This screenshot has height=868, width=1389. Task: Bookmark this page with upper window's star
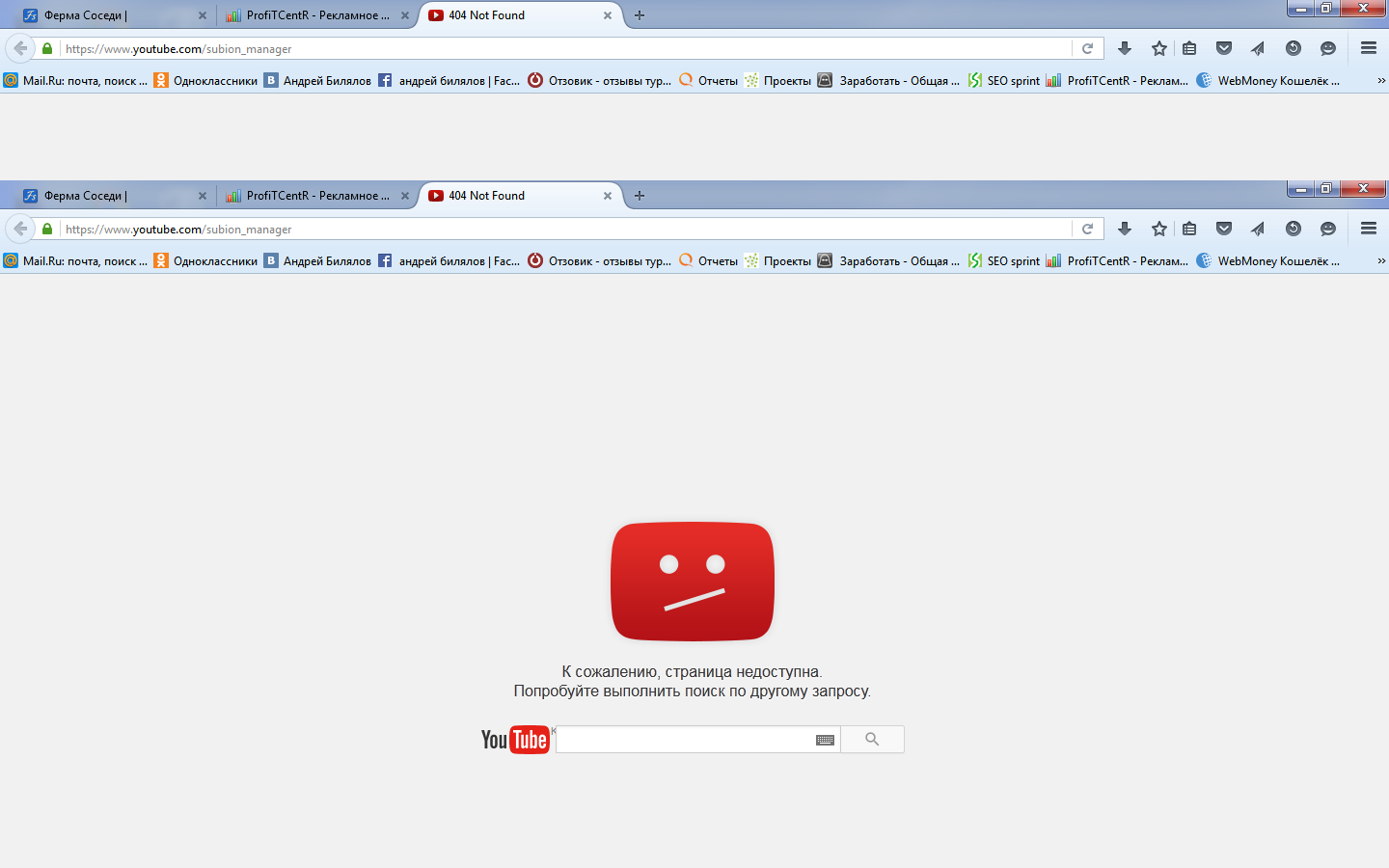tap(1159, 48)
